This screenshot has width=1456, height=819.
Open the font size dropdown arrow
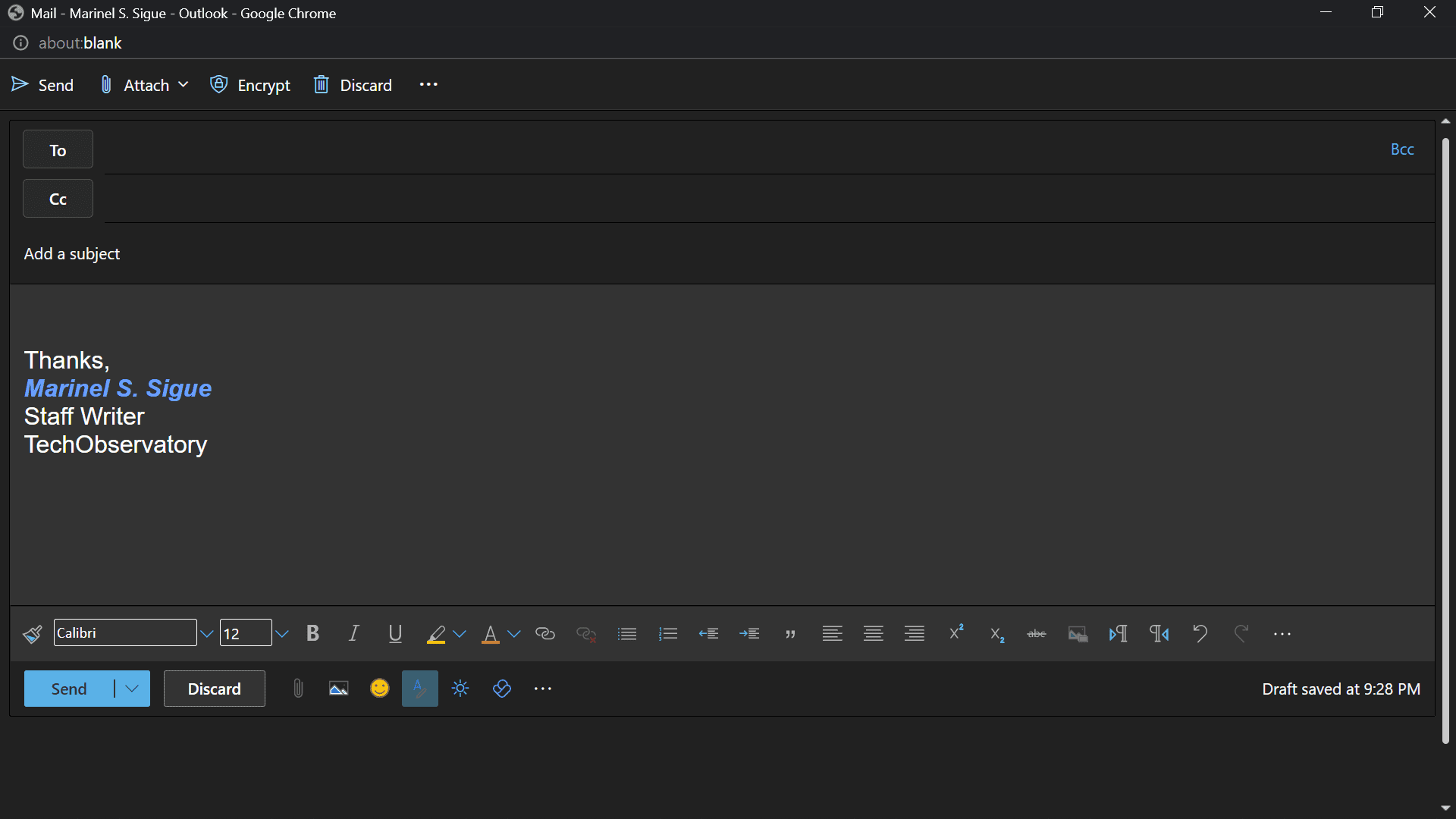[x=282, y=634]
